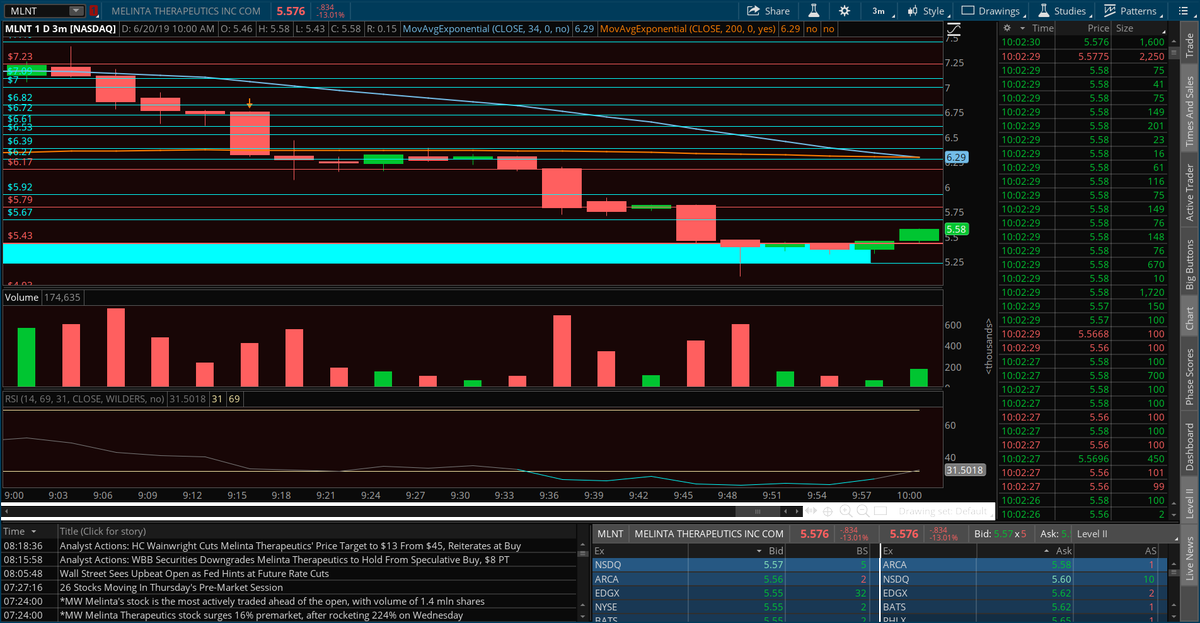Open the MLNT symbol dropdown arrow

pyautogui.click(x=76, y=11)
